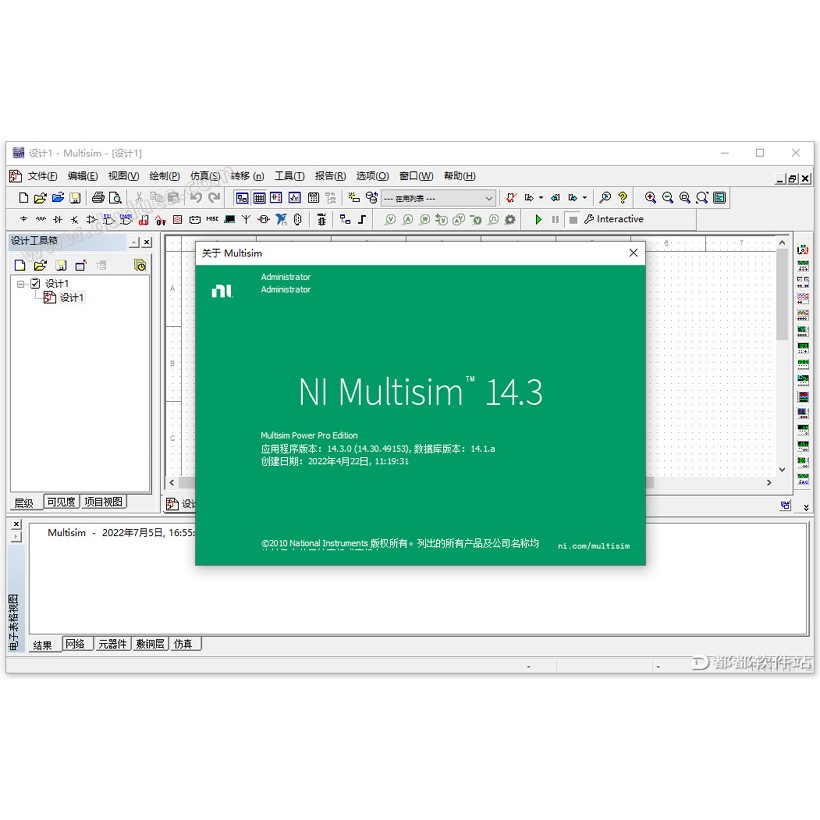The height and width of the screenshot is (820, 820).
Task: Toggle full screen view icon
Action: click(720, 198)
